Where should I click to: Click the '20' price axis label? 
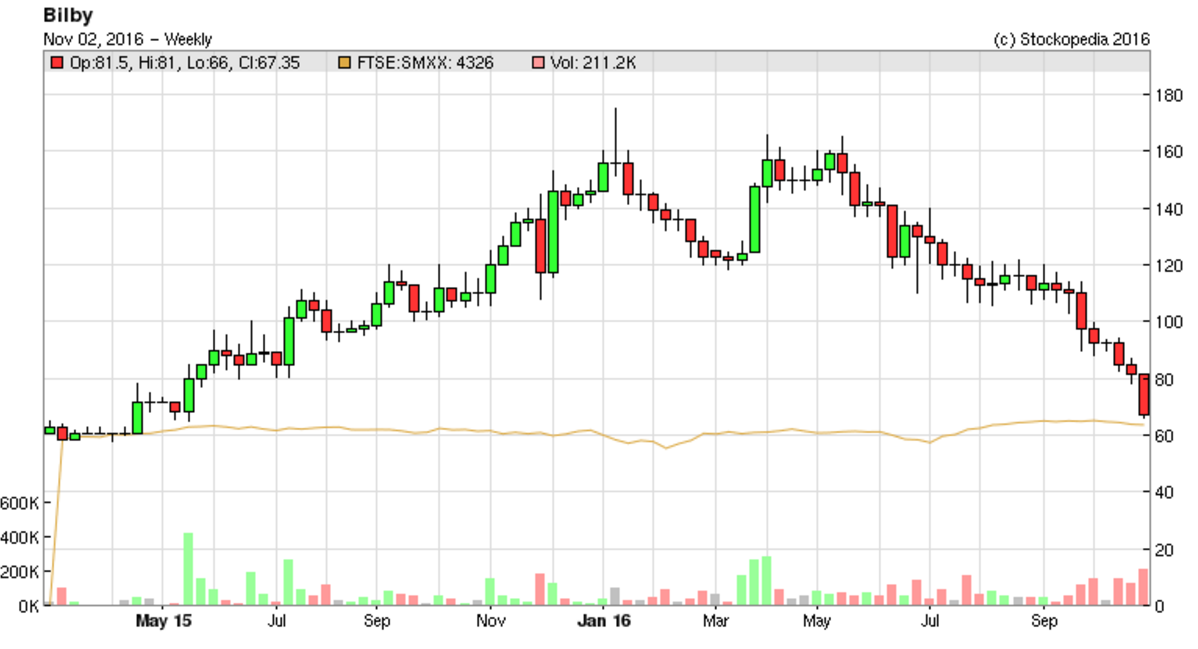[x=1164, y=550]
